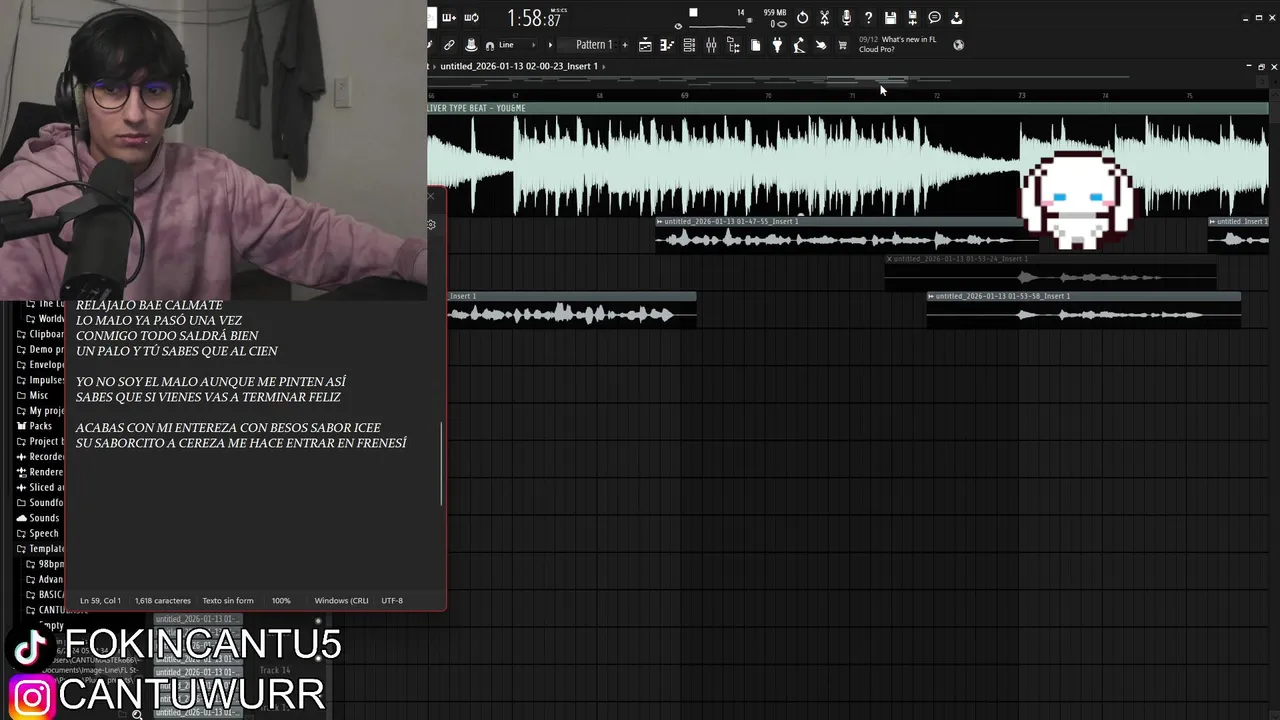Add new pattern with plus icon

(625, 45)
